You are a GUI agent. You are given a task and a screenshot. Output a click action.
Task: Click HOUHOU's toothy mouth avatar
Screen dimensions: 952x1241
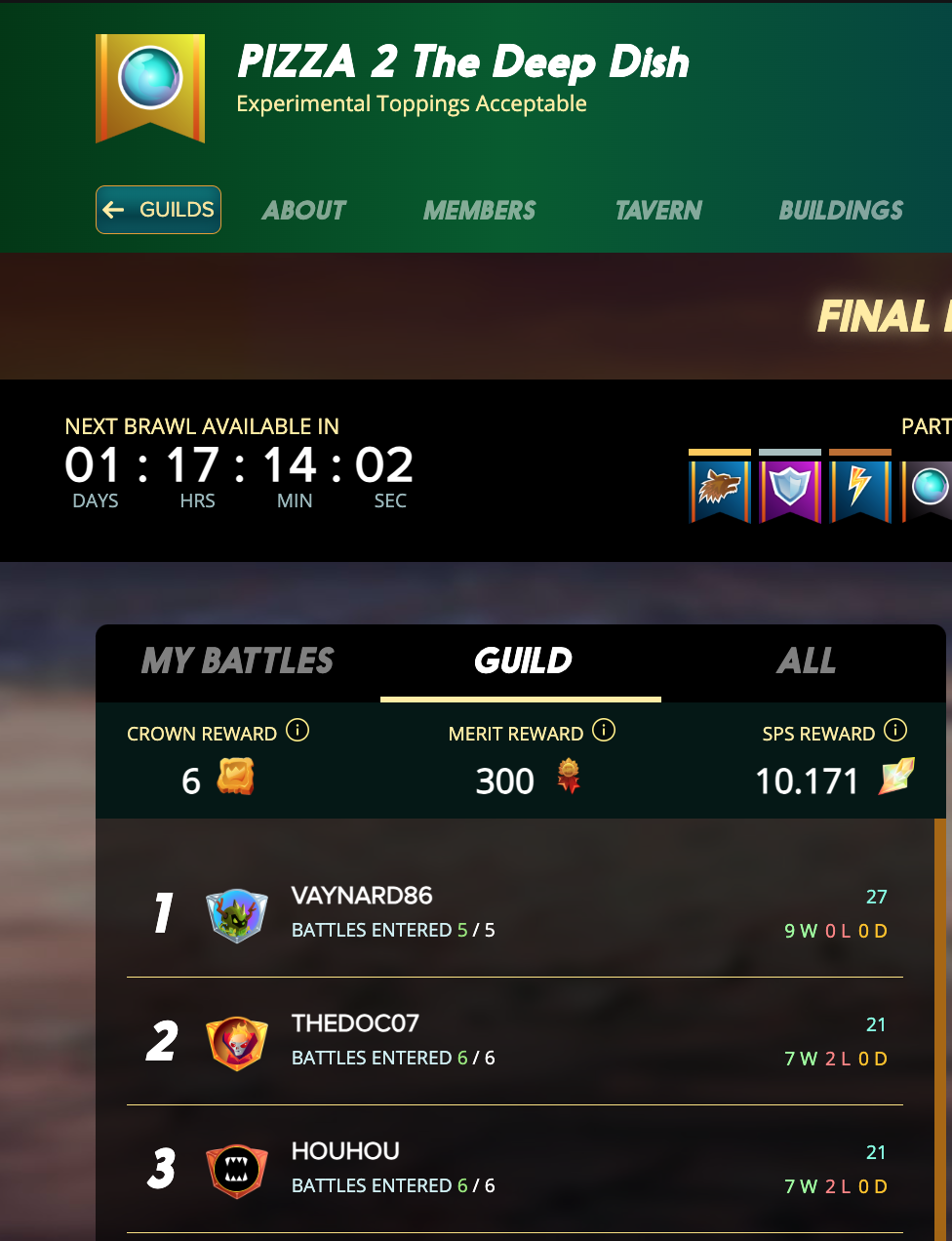pyautogui.click(x=237, y=1171)
